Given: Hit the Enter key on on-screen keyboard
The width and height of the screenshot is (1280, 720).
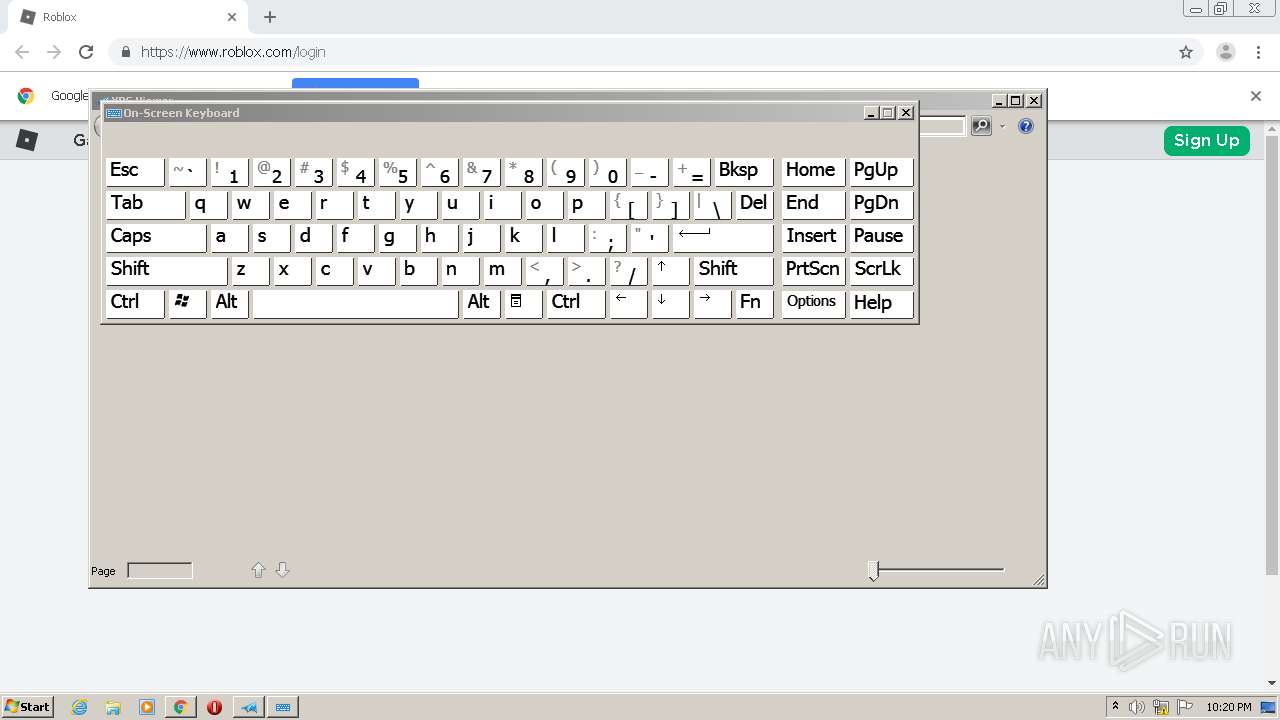Looking at the screenshot, I should (723, 237).
